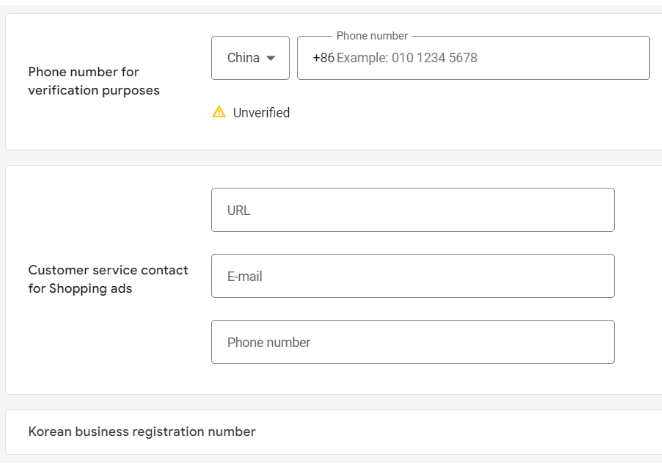Click the yellow warning triangle icon
Viewport: 662px width, 473px height.
point(219,113)
